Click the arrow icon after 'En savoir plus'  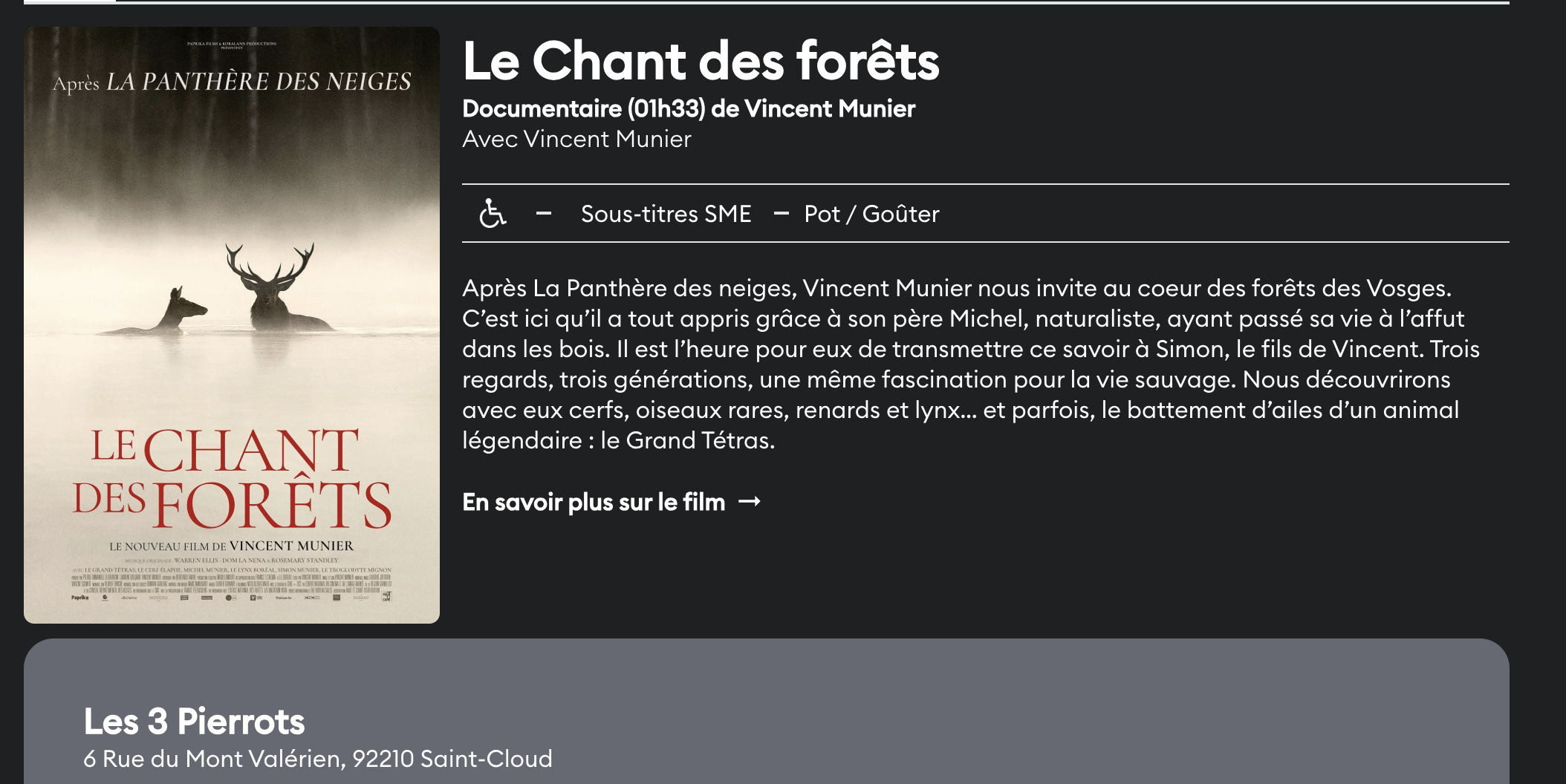(750, 502)
